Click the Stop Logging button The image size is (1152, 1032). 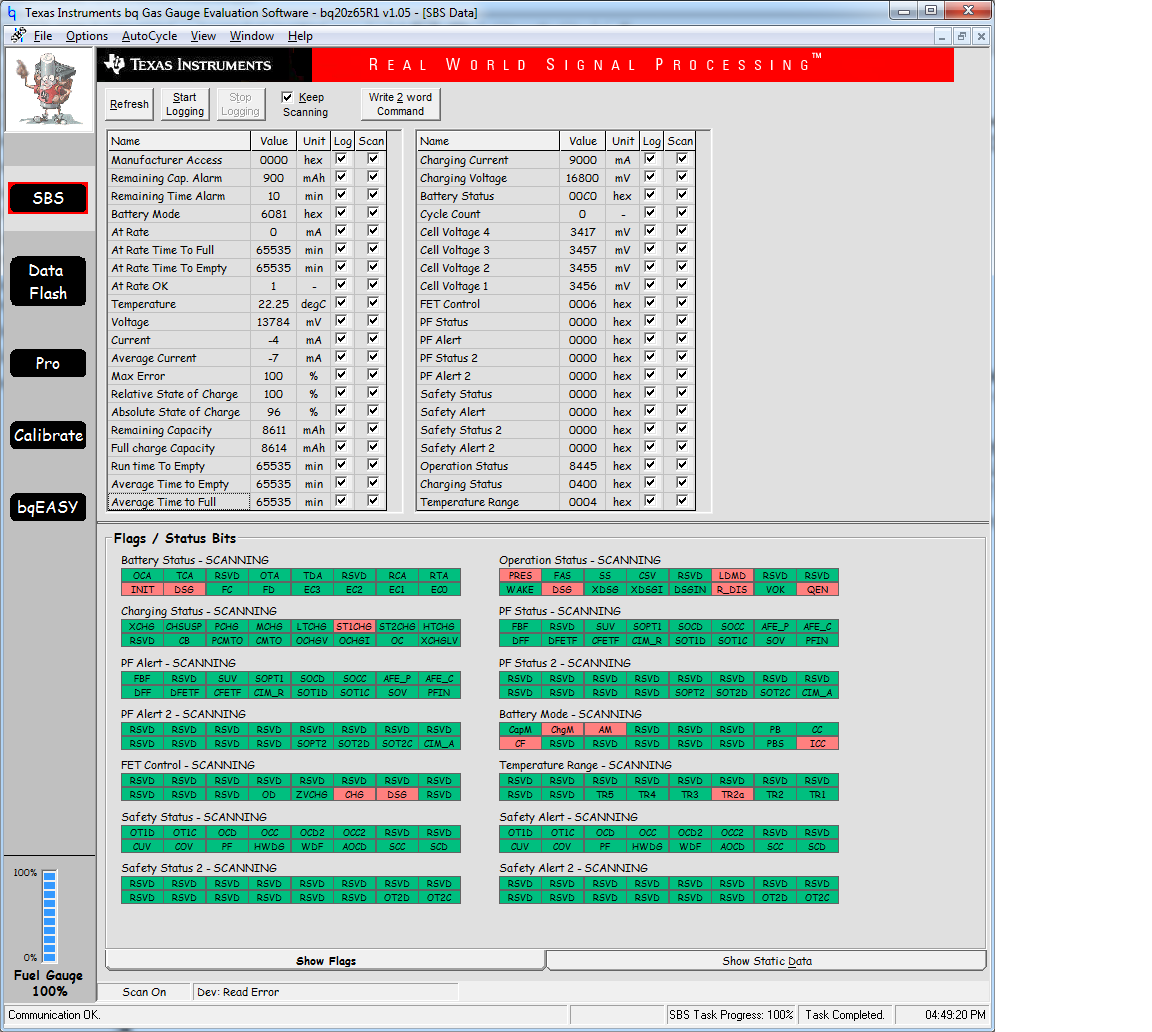click(x=240, y=104)
